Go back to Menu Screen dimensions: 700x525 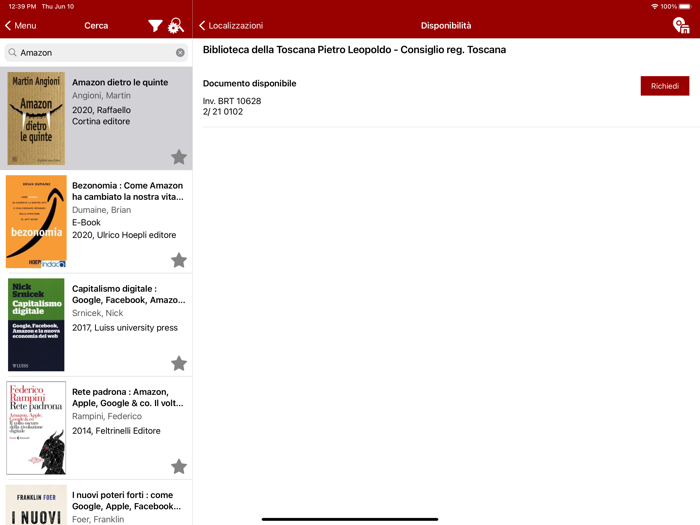pyautogui.click(x=20, y=26)
